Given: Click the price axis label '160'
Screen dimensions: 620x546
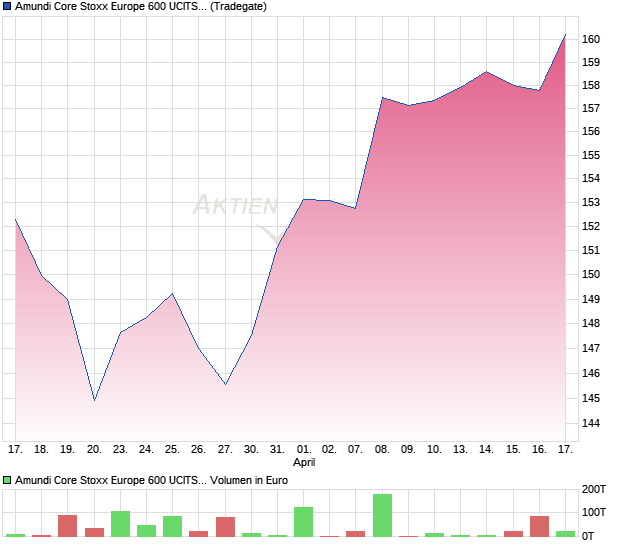Looking at the screenshot, I should coord(591,39).
